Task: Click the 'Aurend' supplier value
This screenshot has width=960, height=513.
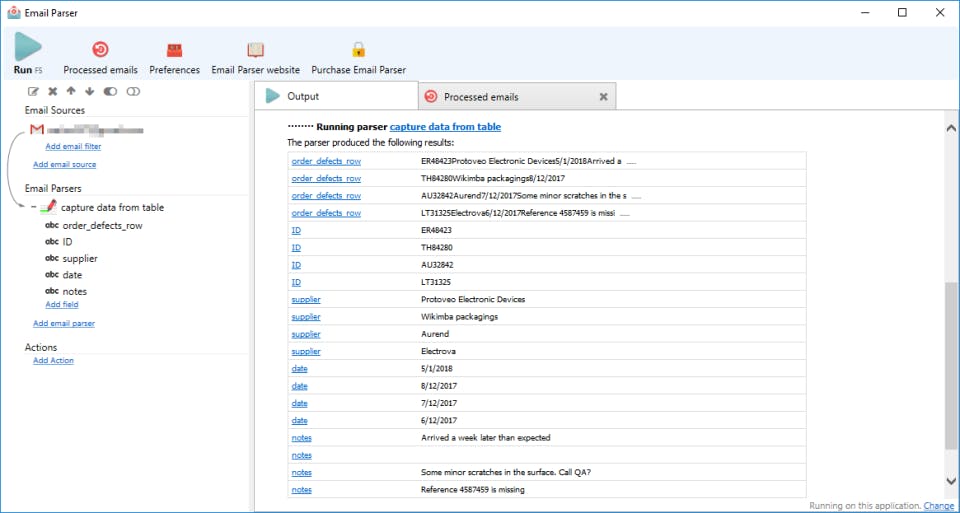Action: [435, 334]
